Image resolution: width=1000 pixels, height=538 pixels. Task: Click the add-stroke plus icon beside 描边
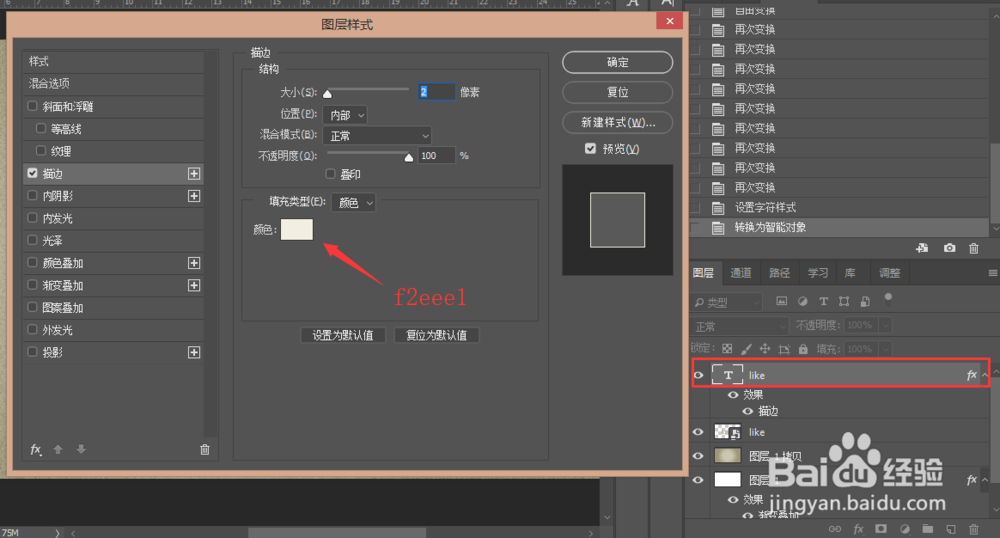[x=194, y=173]
